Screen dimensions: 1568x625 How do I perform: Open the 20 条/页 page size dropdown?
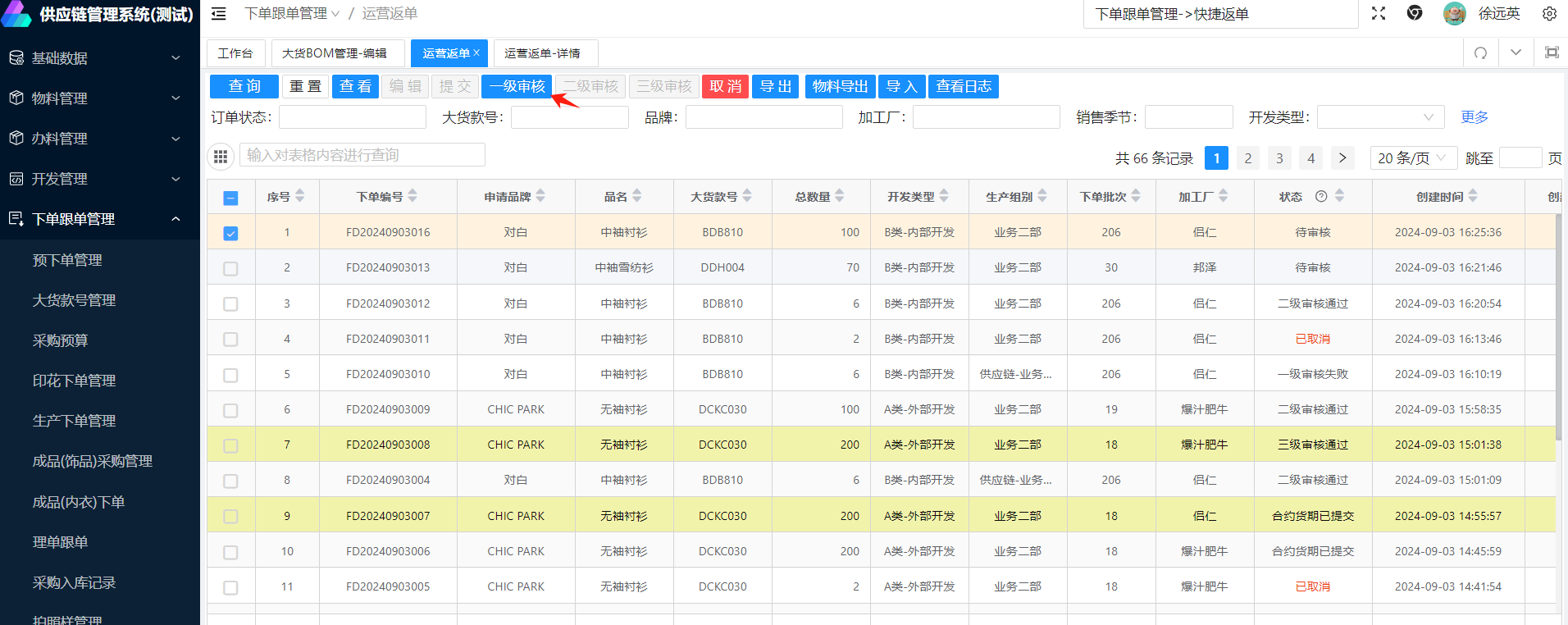tap(1413, 158)
